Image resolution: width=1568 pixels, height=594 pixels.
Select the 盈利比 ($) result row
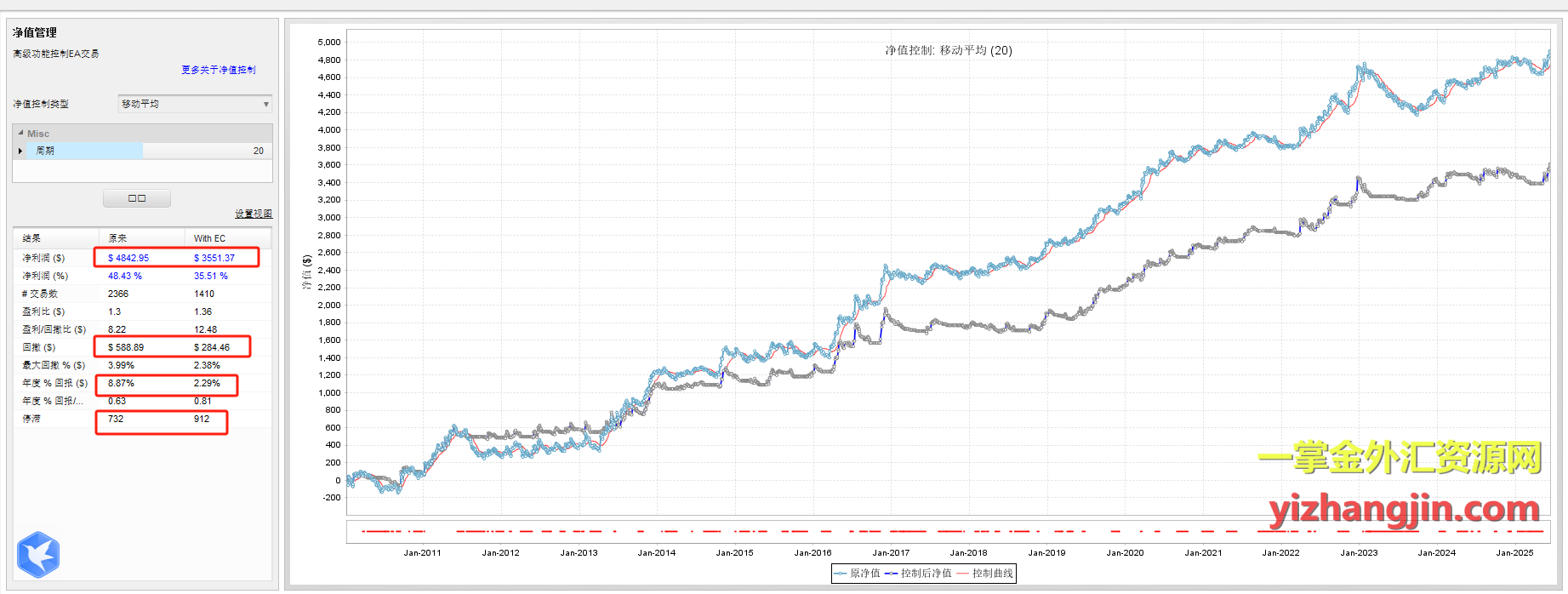coord(44,311)
